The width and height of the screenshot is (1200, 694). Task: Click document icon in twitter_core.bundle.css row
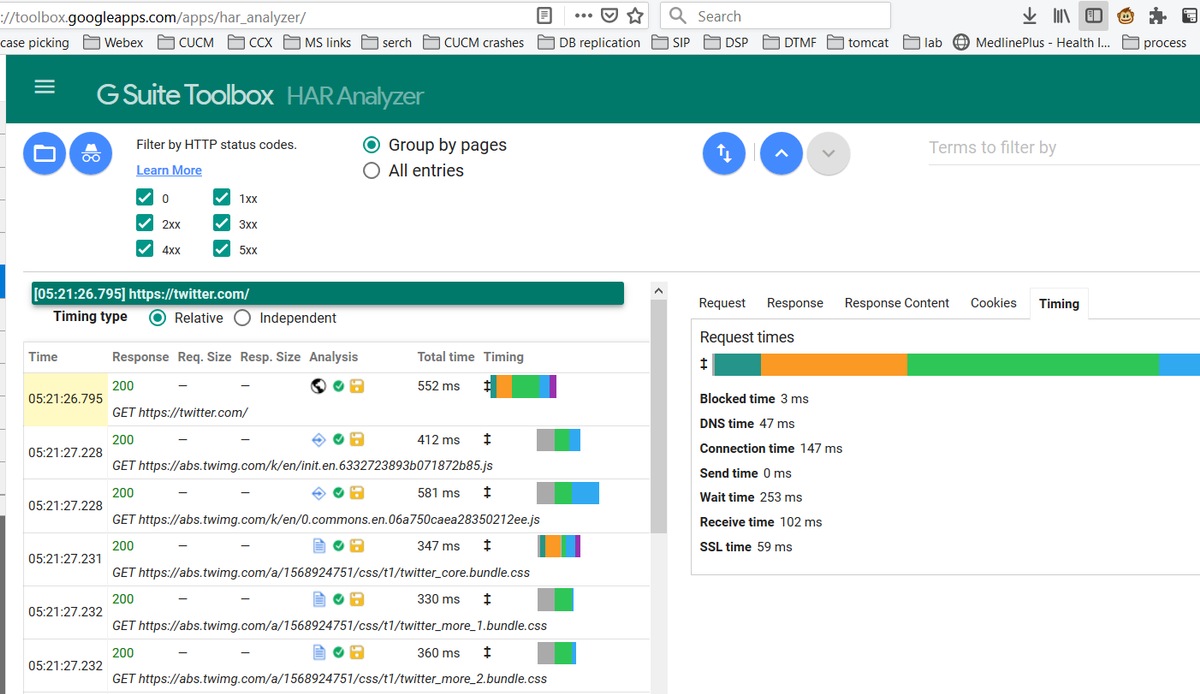click(319, 546)
